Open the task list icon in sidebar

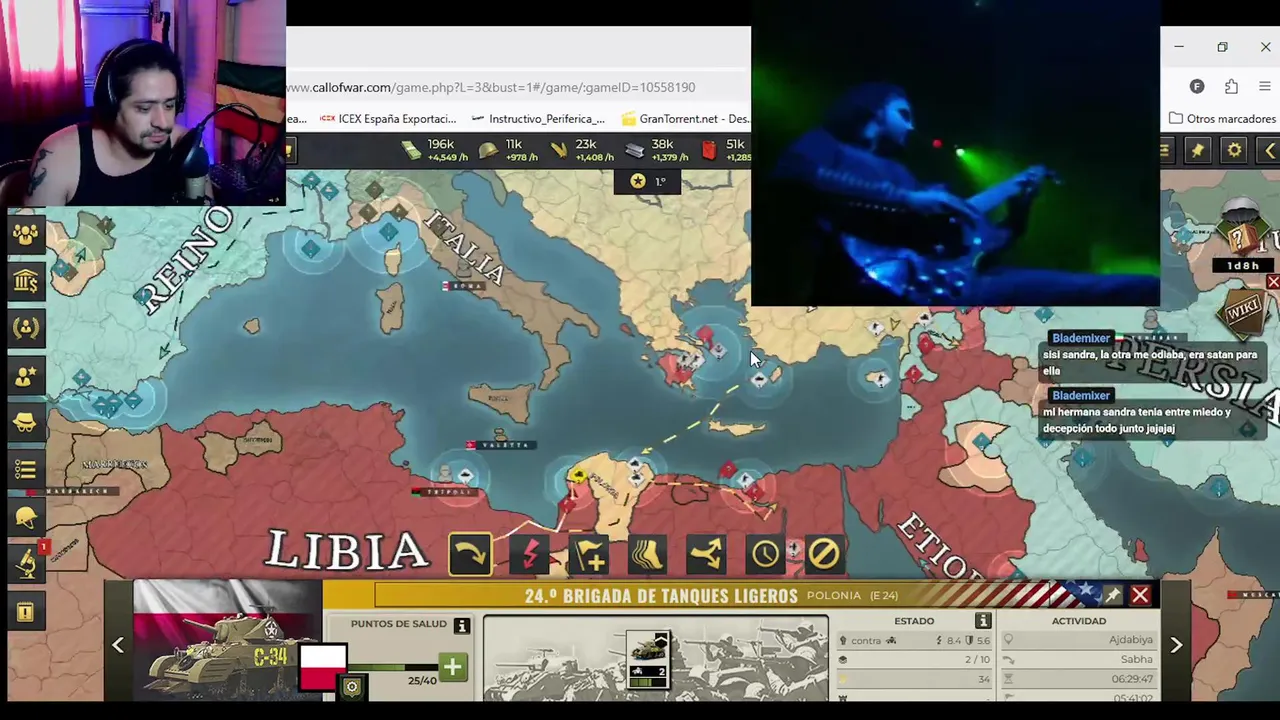pyautogui.click(x=26, y=470)
